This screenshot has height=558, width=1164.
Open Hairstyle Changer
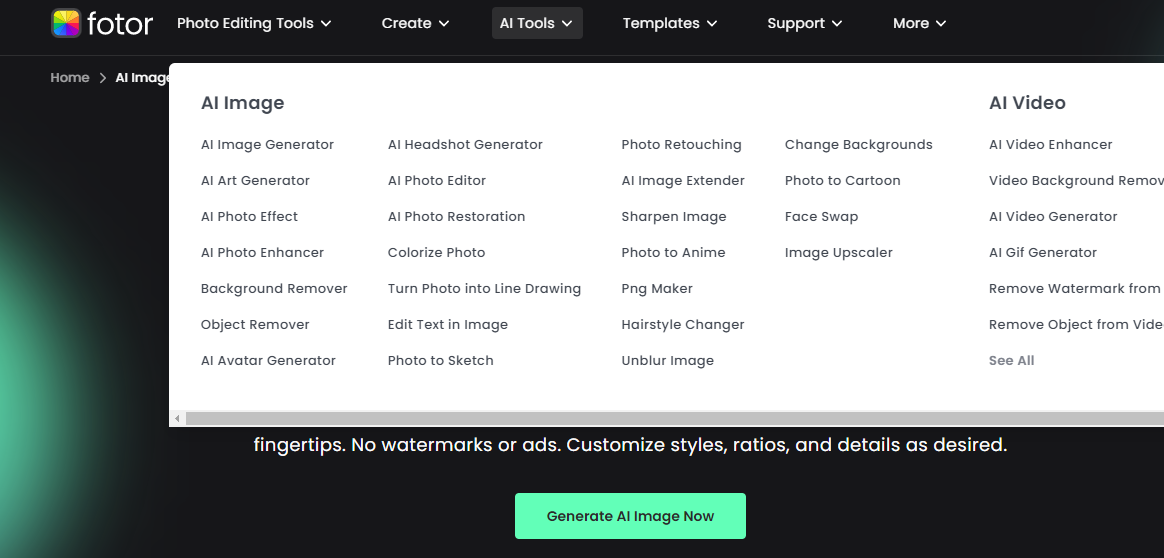coord(683,324)
